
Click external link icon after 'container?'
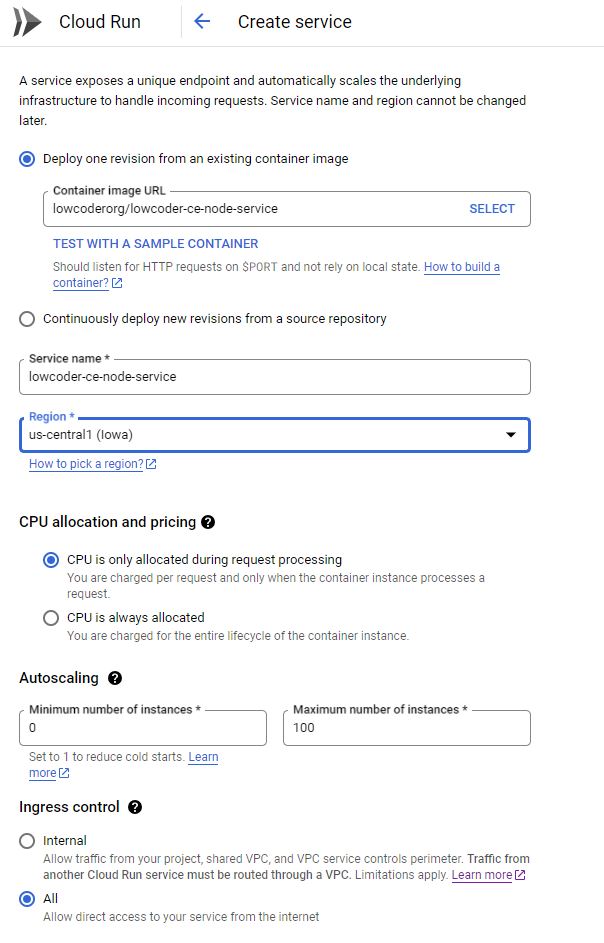coord(117,283)
